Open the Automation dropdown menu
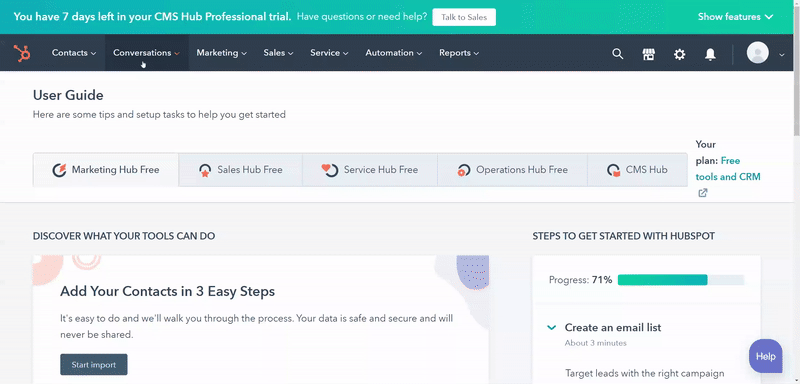This screenshot has width=800, height=384. click(x=393, y=53)
